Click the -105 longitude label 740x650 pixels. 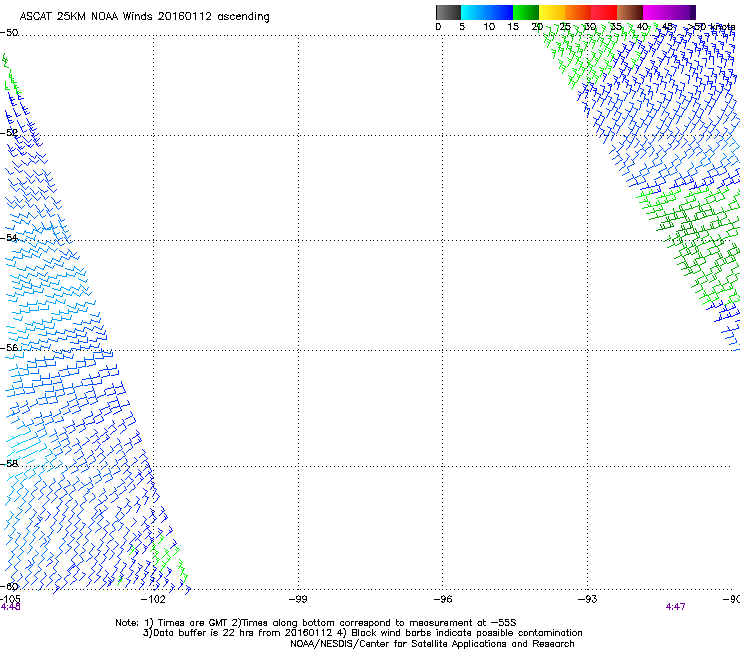pyautogui.click(x=10, y=599)
